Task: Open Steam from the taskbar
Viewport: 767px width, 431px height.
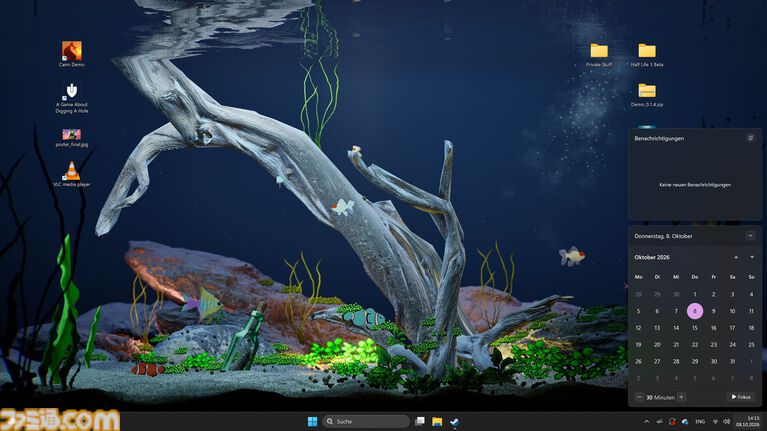Action: tap(454, 421)
